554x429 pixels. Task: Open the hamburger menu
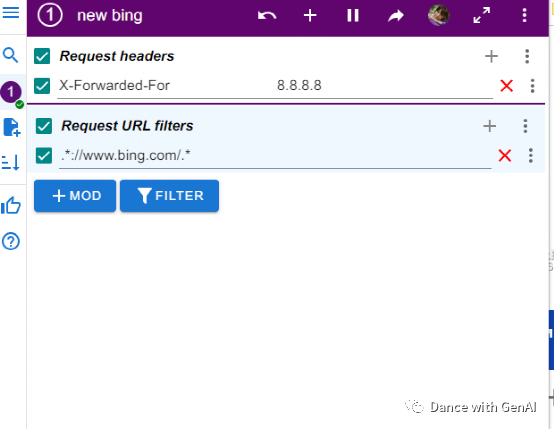tap(11, 12)
